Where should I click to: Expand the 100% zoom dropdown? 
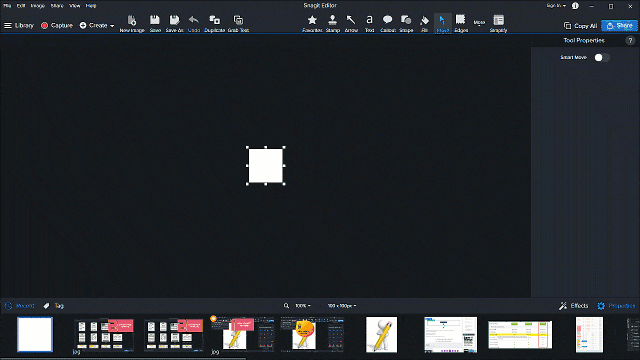302,306
